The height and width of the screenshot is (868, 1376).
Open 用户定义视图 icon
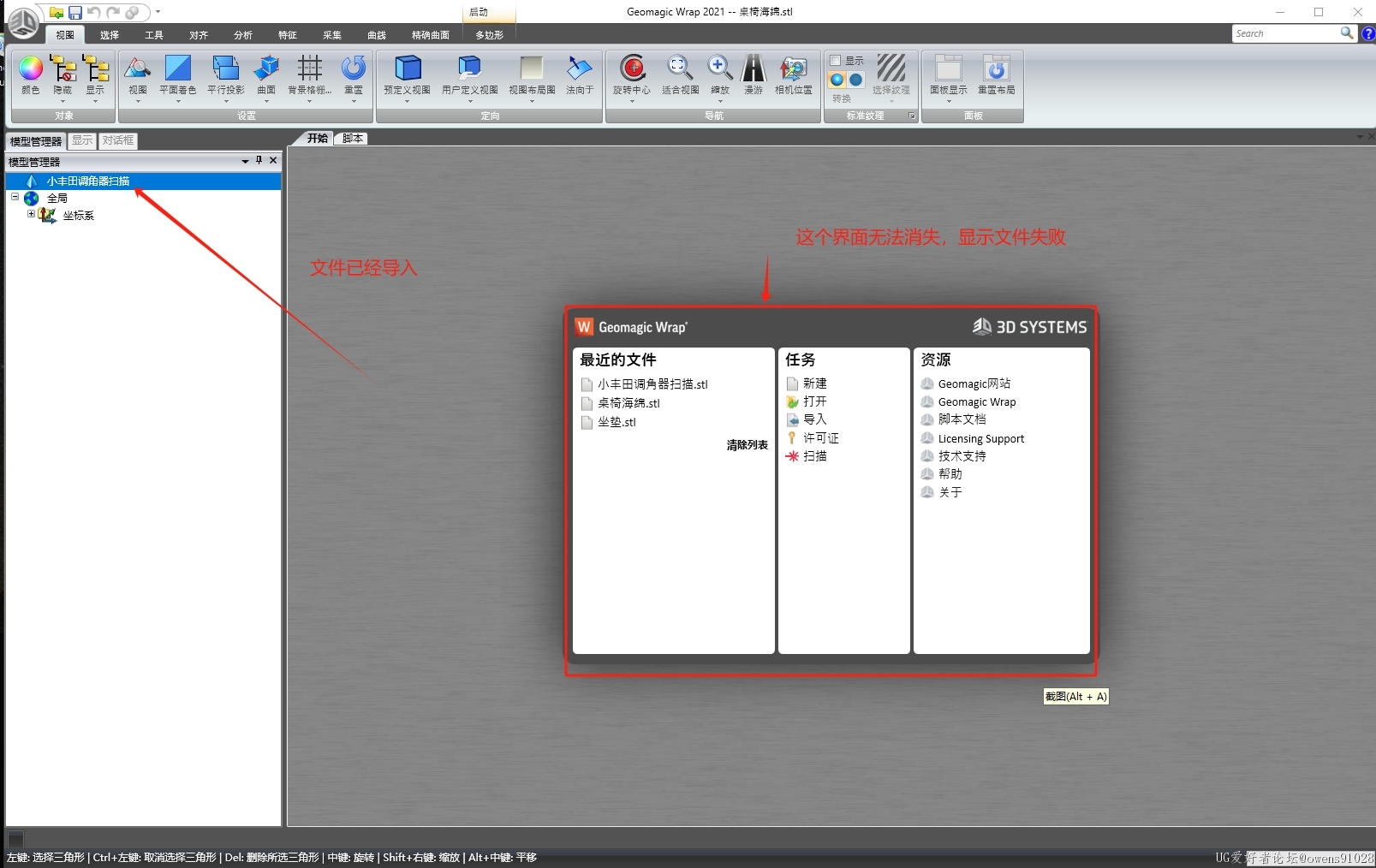(x=469, y=68)
